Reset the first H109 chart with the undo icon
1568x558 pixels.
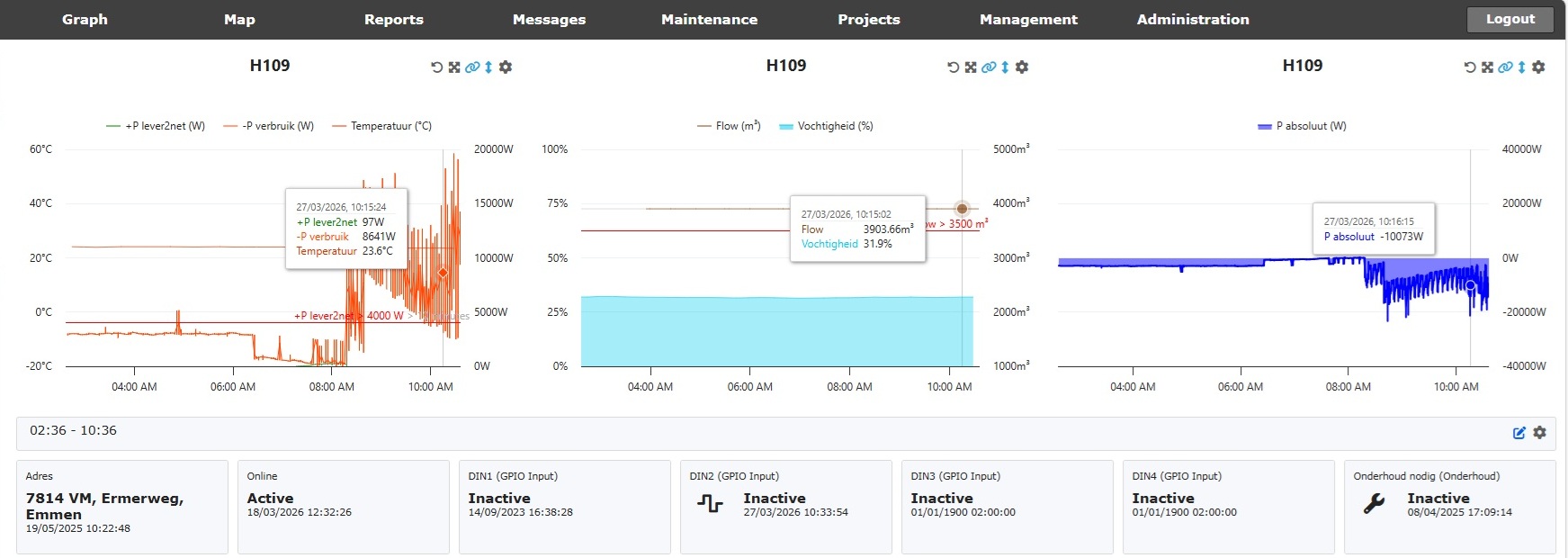[x=437, y=67]
